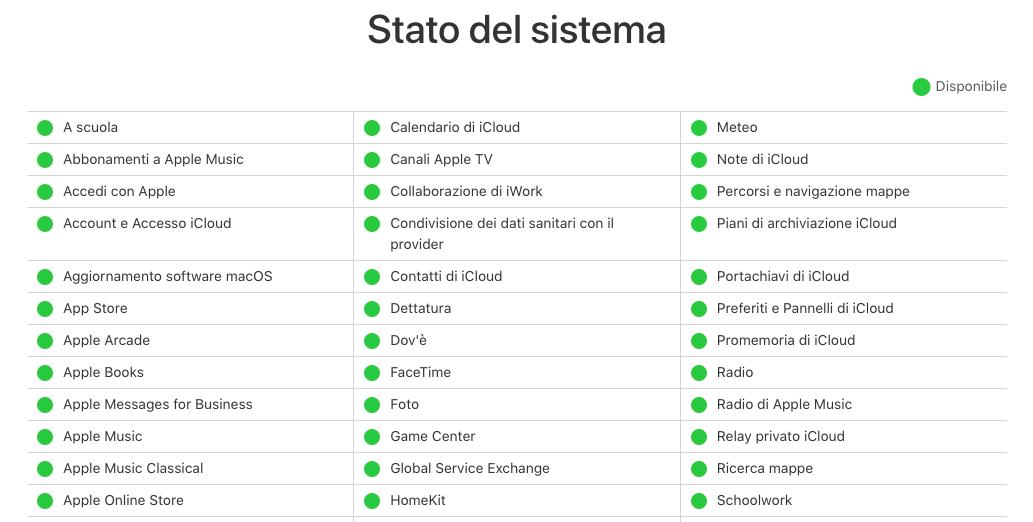Click the Disponibile legend text
This screenshot has width=1033, height=522.
tap(970, 87)
